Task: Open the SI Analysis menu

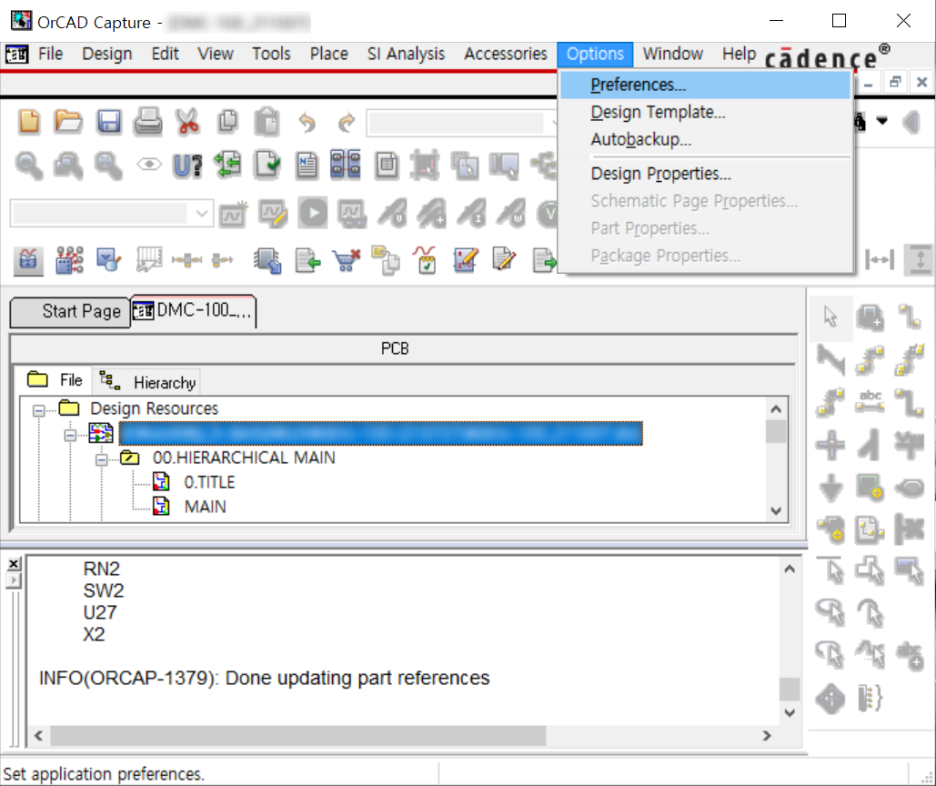Action: pyautogui.click(x=406, y=54)
